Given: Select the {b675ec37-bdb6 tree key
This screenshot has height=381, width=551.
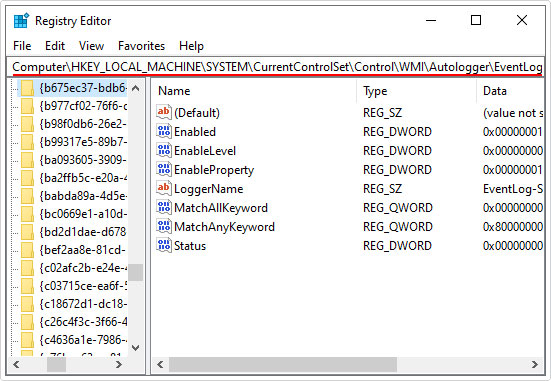Looking at the screenshot, I should point(83,88).
